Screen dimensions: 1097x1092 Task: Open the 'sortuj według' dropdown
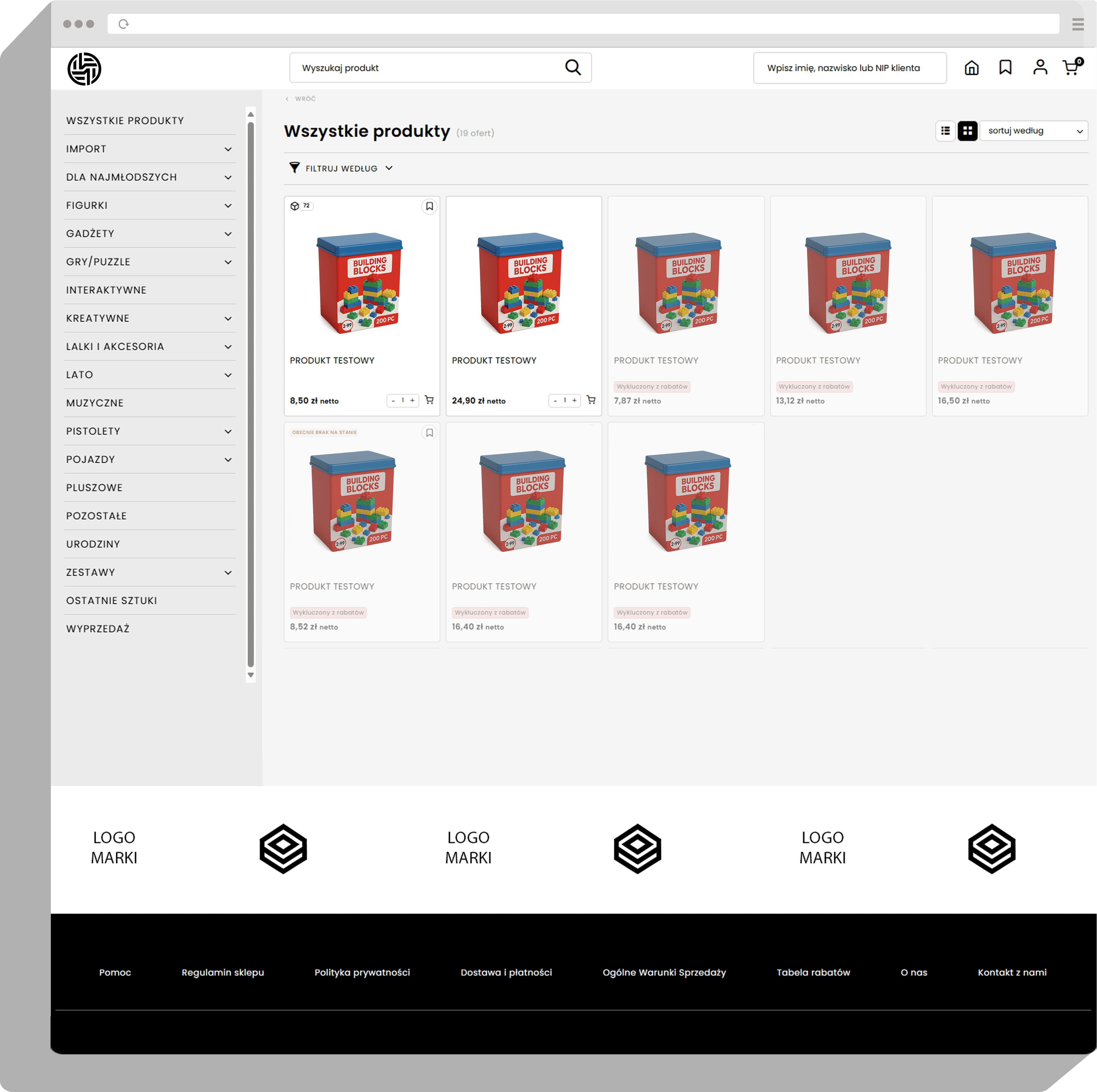tap(1033, 131)
